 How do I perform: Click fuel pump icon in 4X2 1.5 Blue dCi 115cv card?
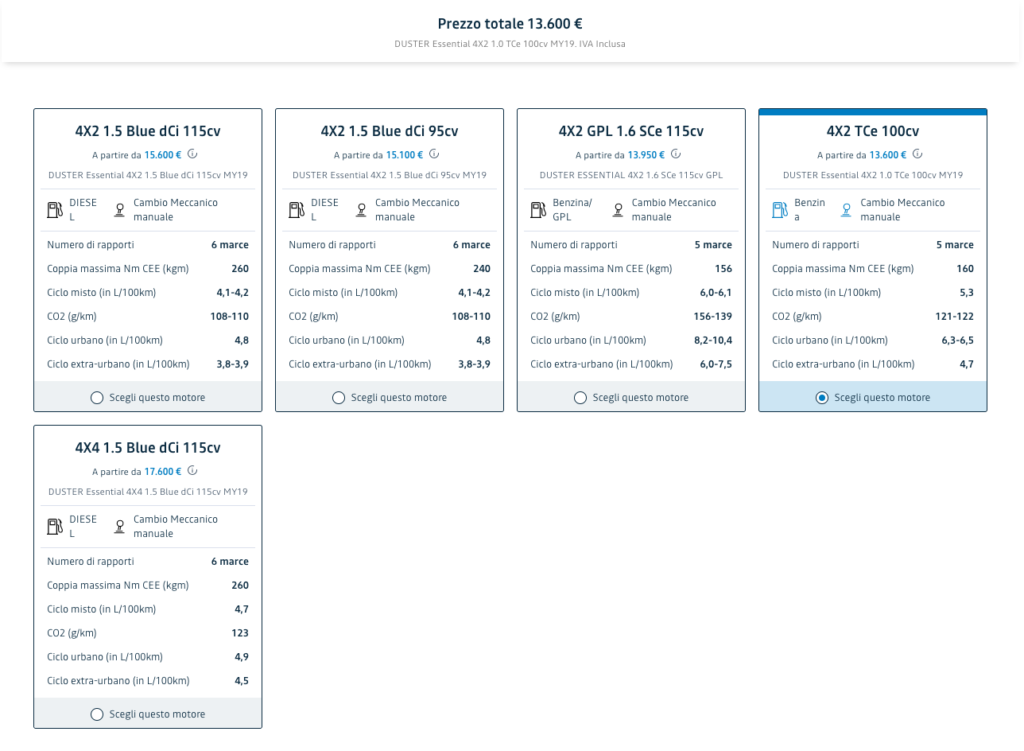(55, 210)
